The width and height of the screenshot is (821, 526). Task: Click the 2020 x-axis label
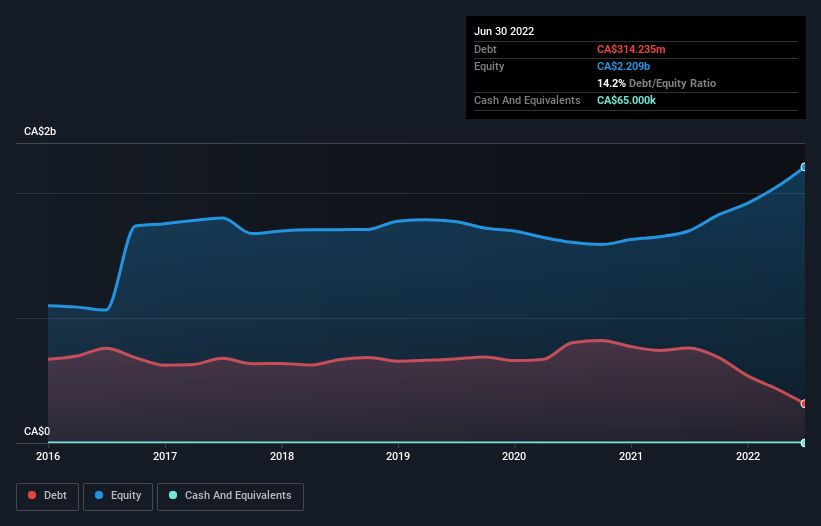point(514,456)
